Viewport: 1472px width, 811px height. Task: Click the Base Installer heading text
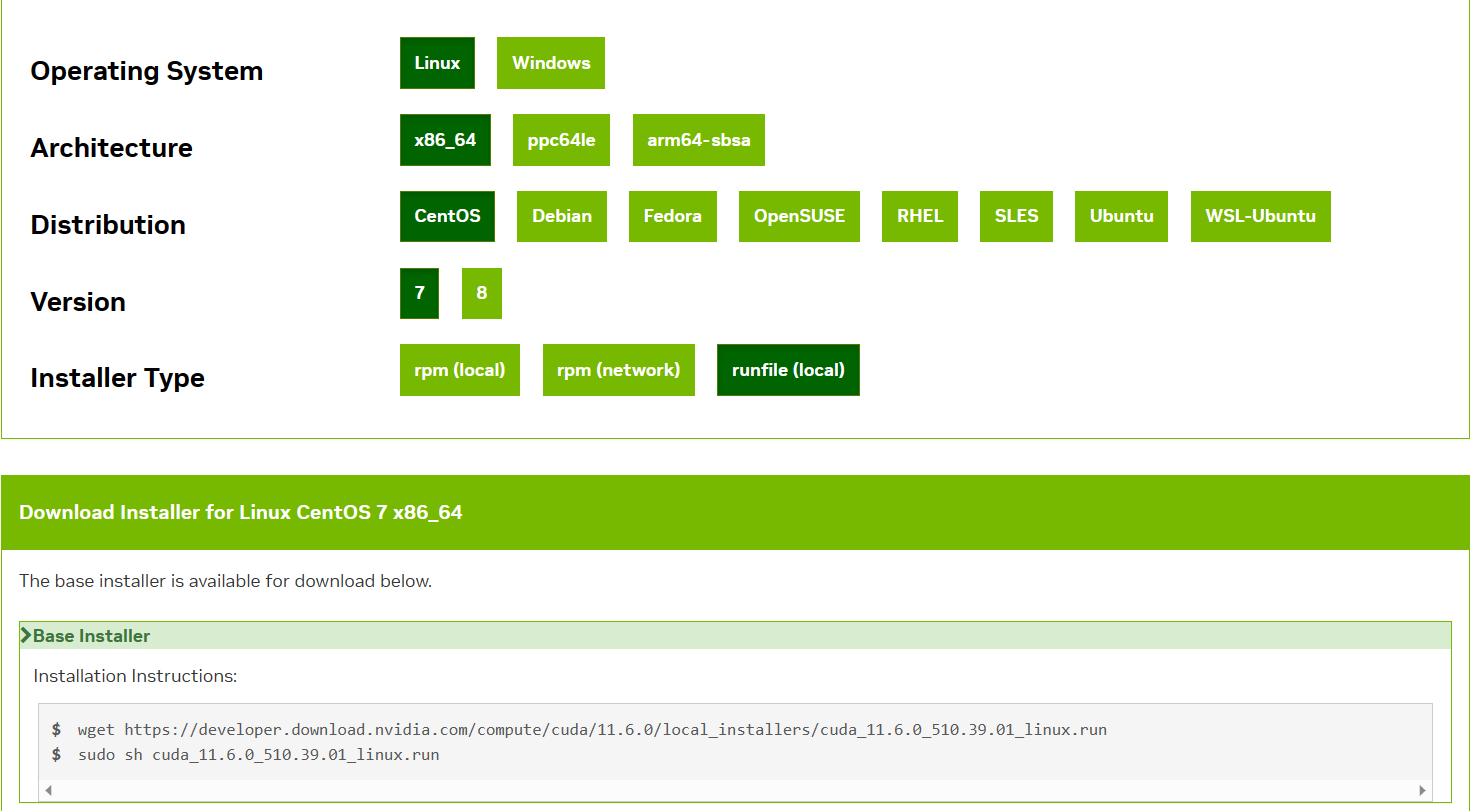[x=92, y=636]
